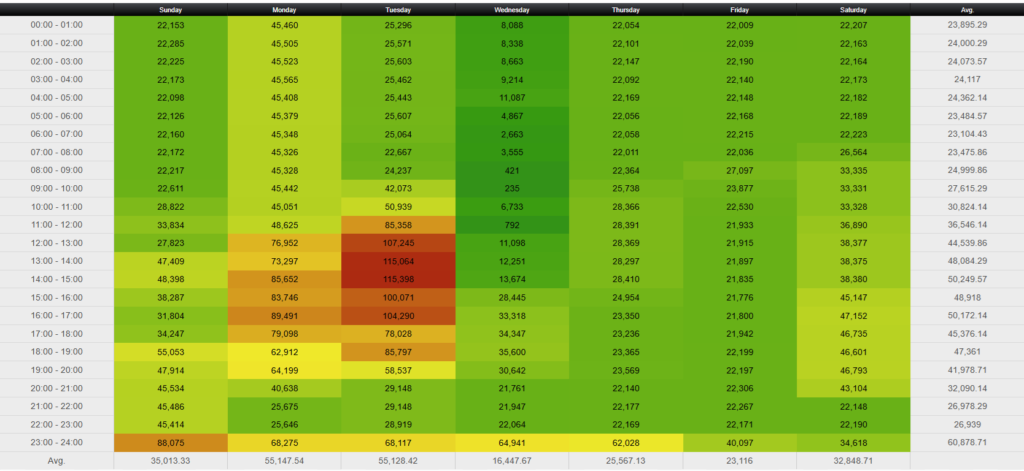
Task: Click the Avg. column header
Action: pos(967,10)
